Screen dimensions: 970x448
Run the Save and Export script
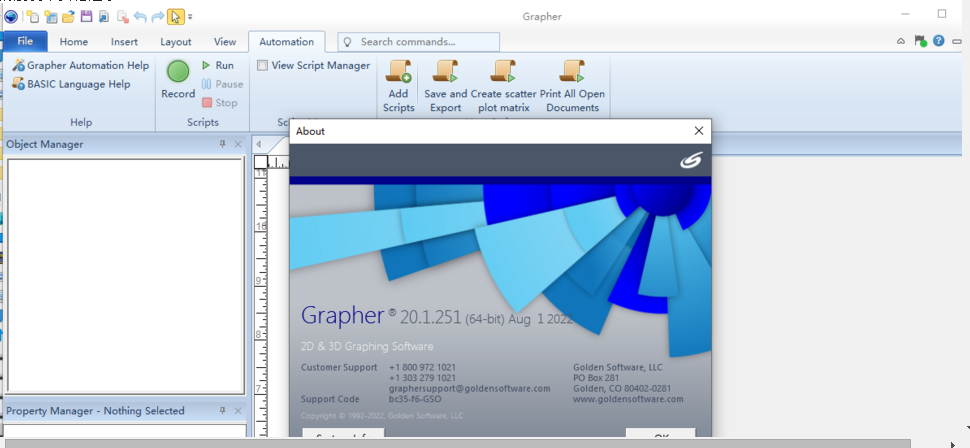[445, 86]
